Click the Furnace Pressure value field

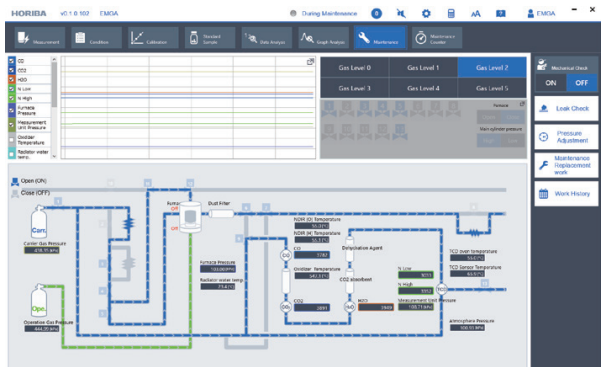218,269
